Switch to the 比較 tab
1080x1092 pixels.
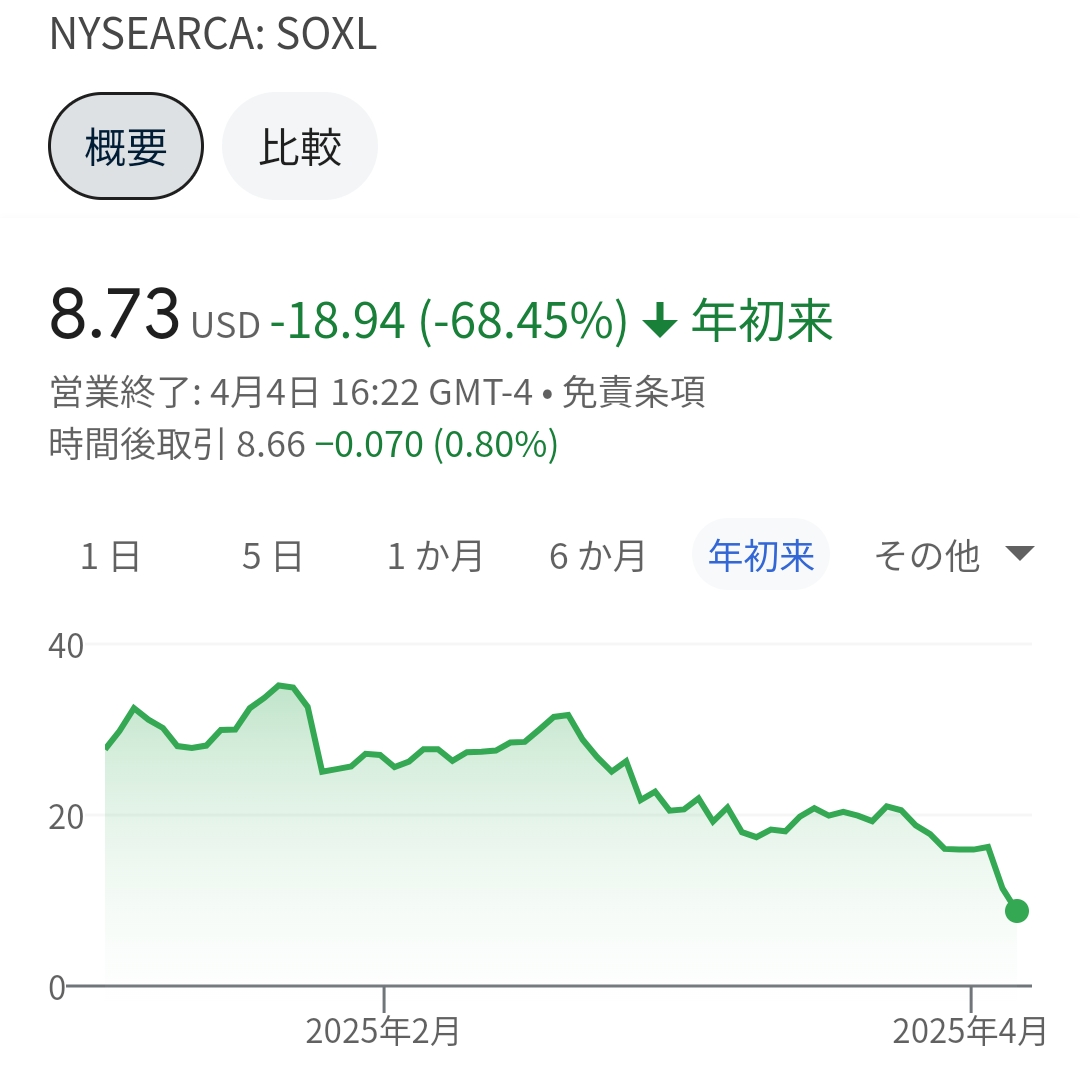point(300,147)
